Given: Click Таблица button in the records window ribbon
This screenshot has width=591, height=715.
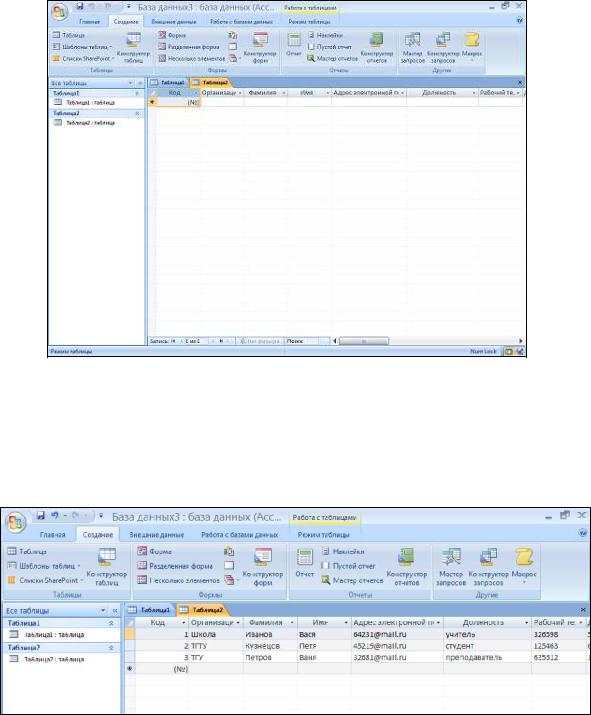Looking at the screenshot, I should [x=27, y=552].
